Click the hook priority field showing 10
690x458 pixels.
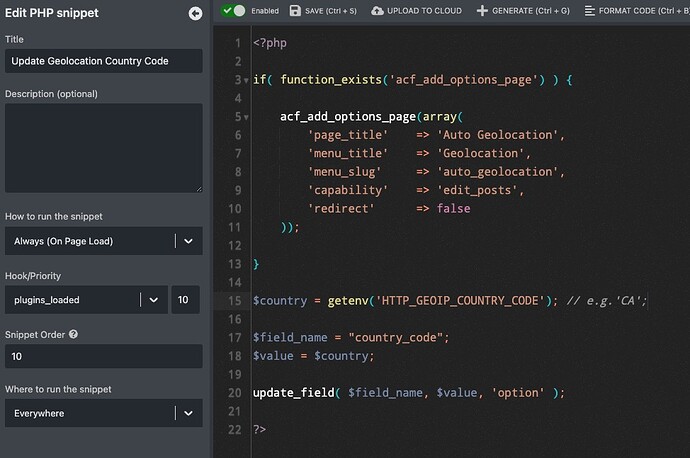(x=185, y=300)
